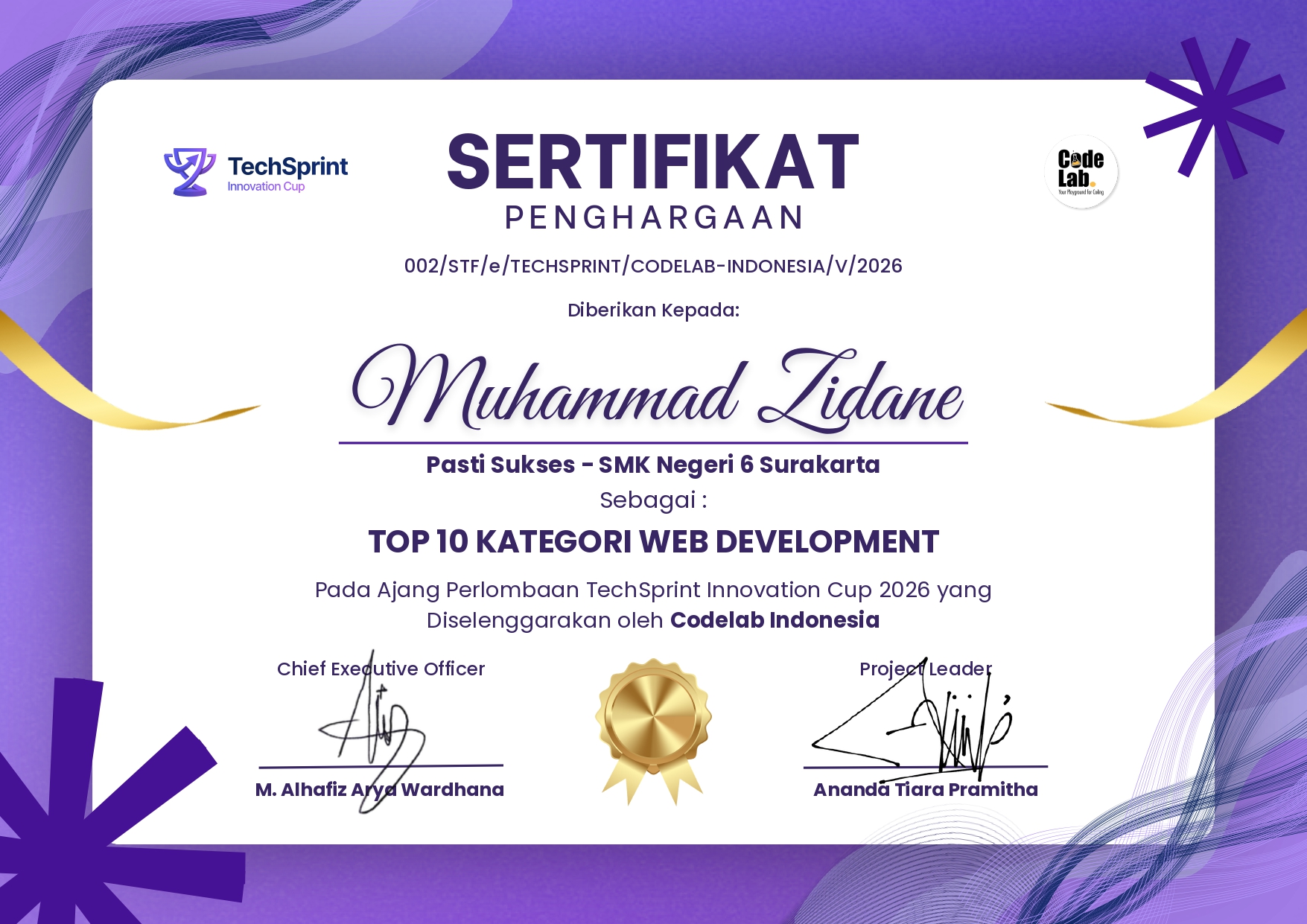
Task: Click the name M. Alhafiz Arya Wardhana
Action: (x=380, y=789)
